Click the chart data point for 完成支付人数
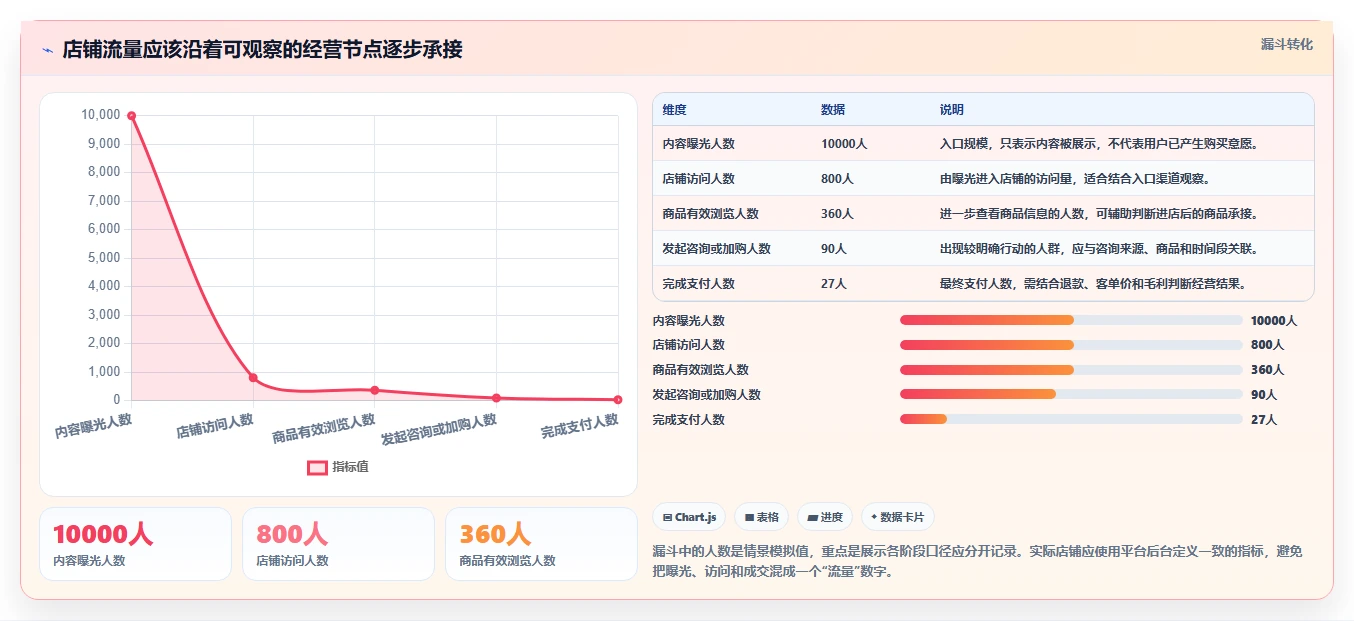The width and height of the screenshot is (1354, 621). 618,399
